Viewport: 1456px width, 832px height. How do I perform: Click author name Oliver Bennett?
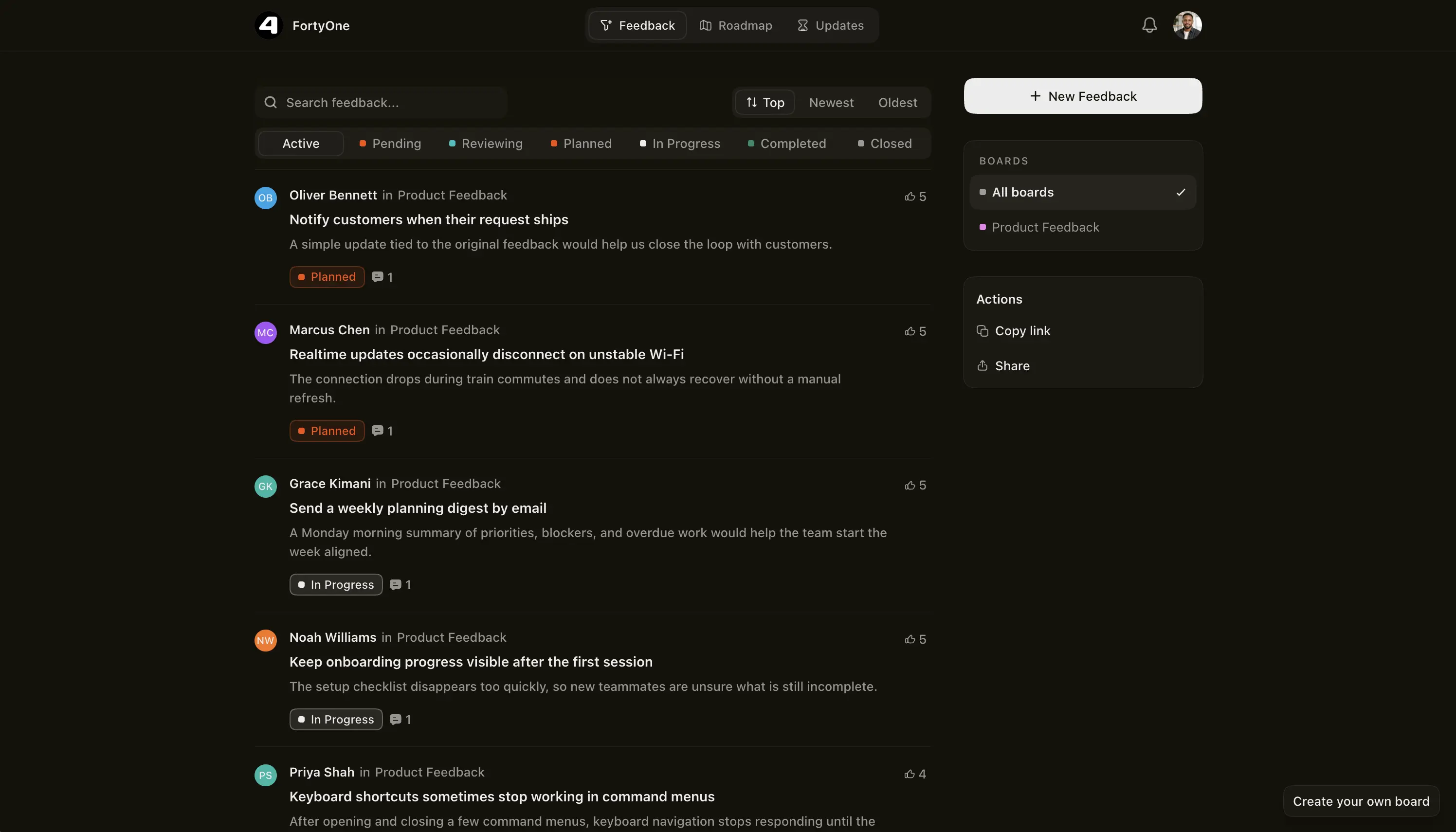click(332, 195)
